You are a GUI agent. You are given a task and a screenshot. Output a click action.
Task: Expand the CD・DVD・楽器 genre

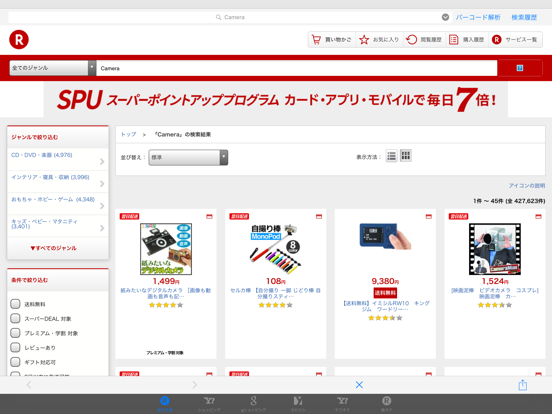(58, 159)
